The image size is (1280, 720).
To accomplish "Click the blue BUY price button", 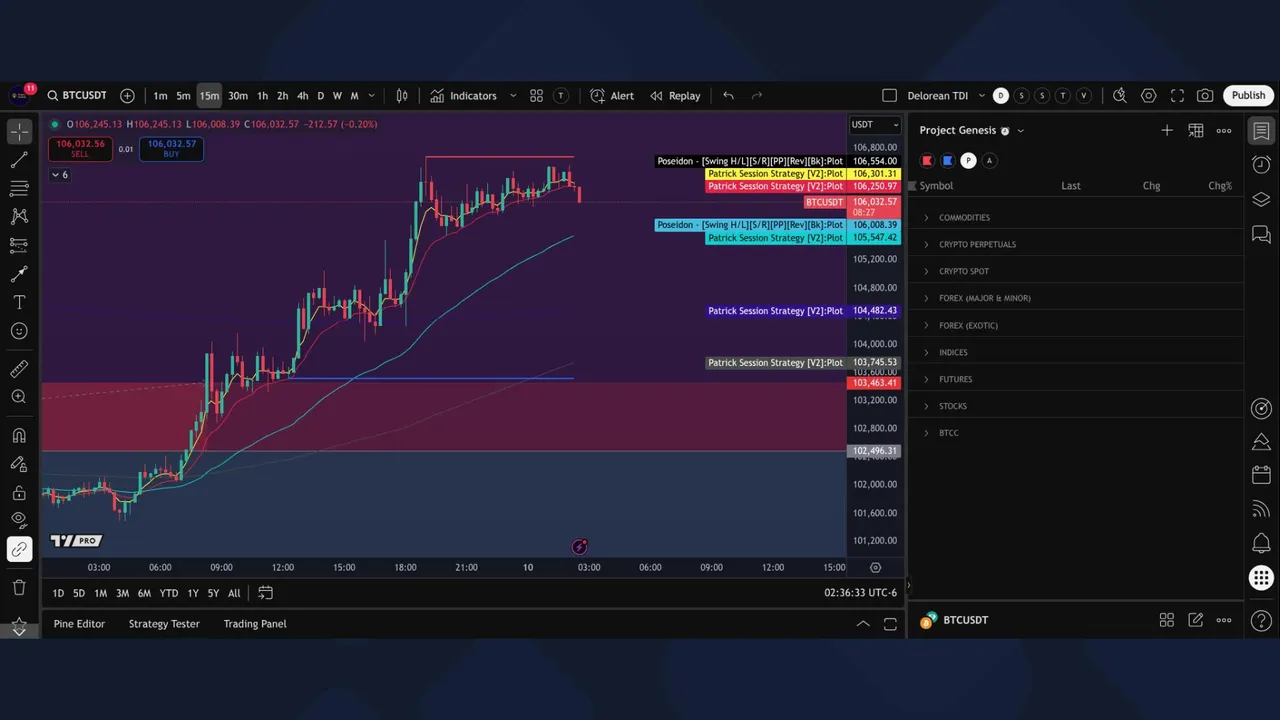I will point(171,149).
